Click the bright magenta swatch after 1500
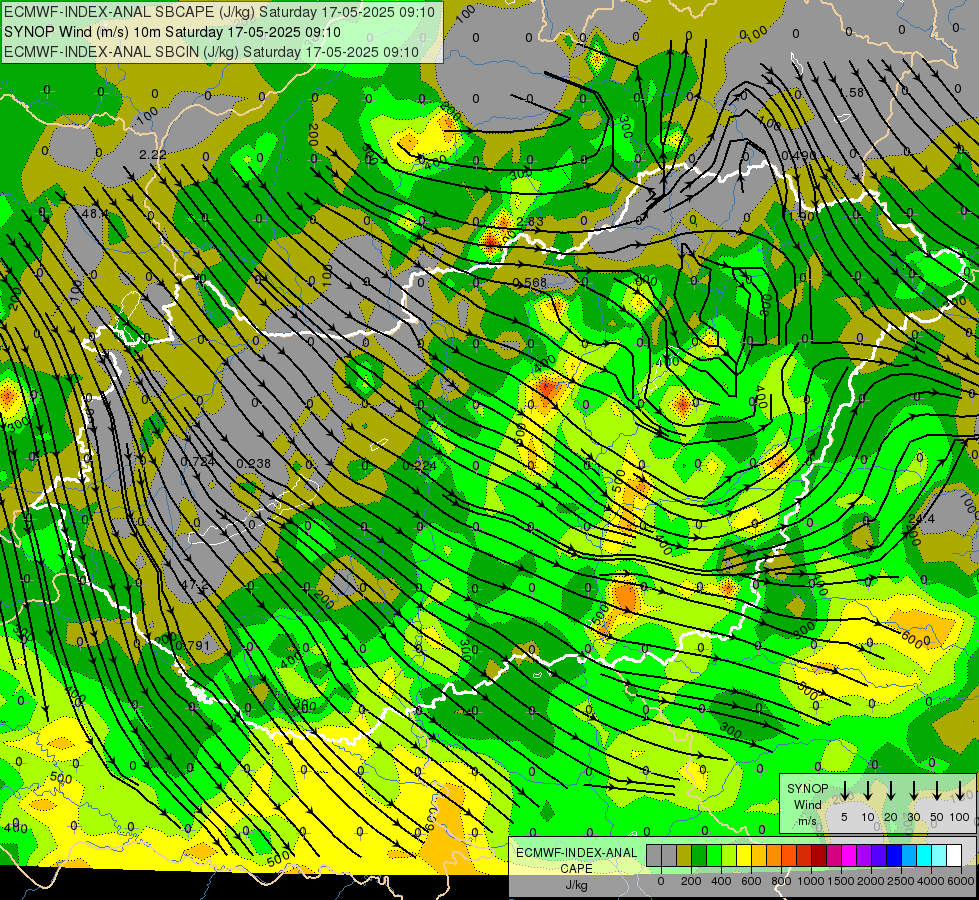Screen dimensions: 979x900 tap(849, 855)
